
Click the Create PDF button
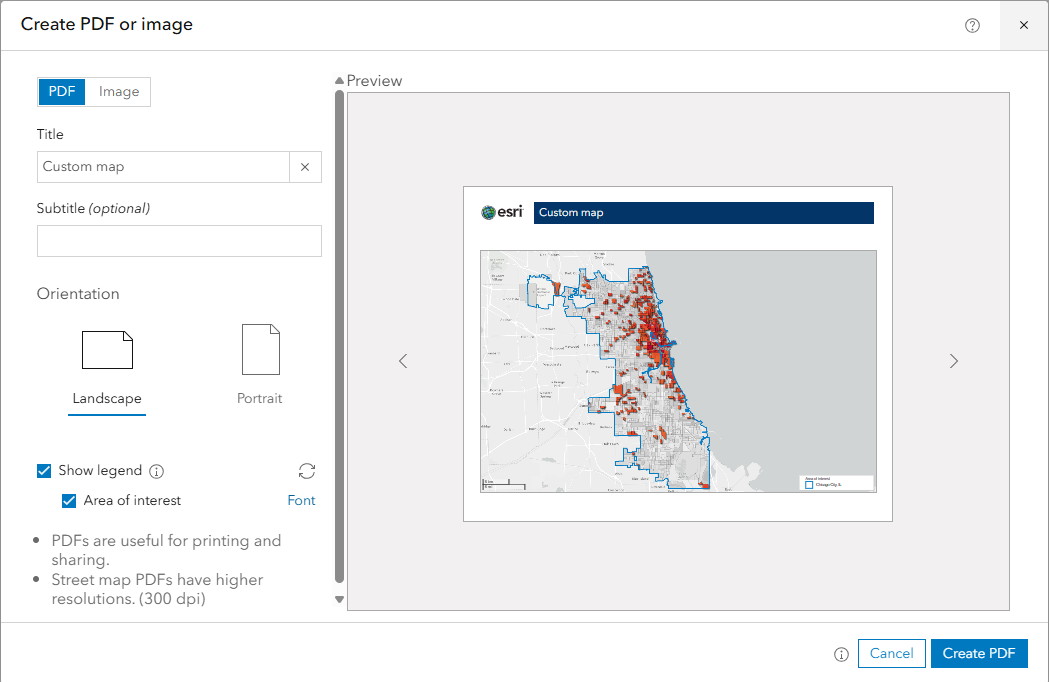coord(979,654)
